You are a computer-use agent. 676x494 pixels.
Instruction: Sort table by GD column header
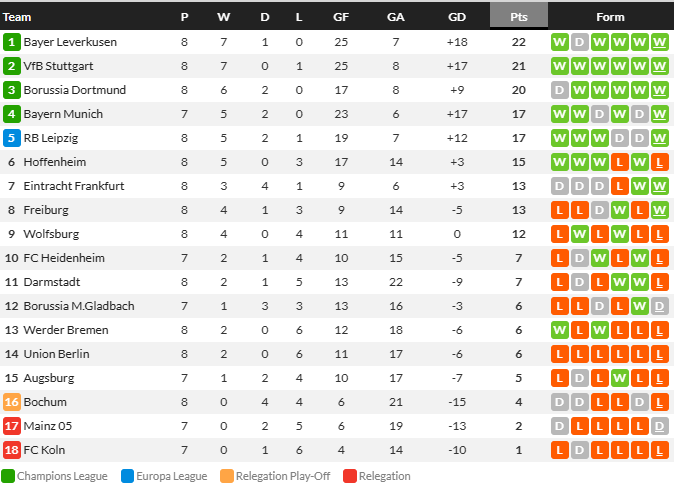(457, 17)
